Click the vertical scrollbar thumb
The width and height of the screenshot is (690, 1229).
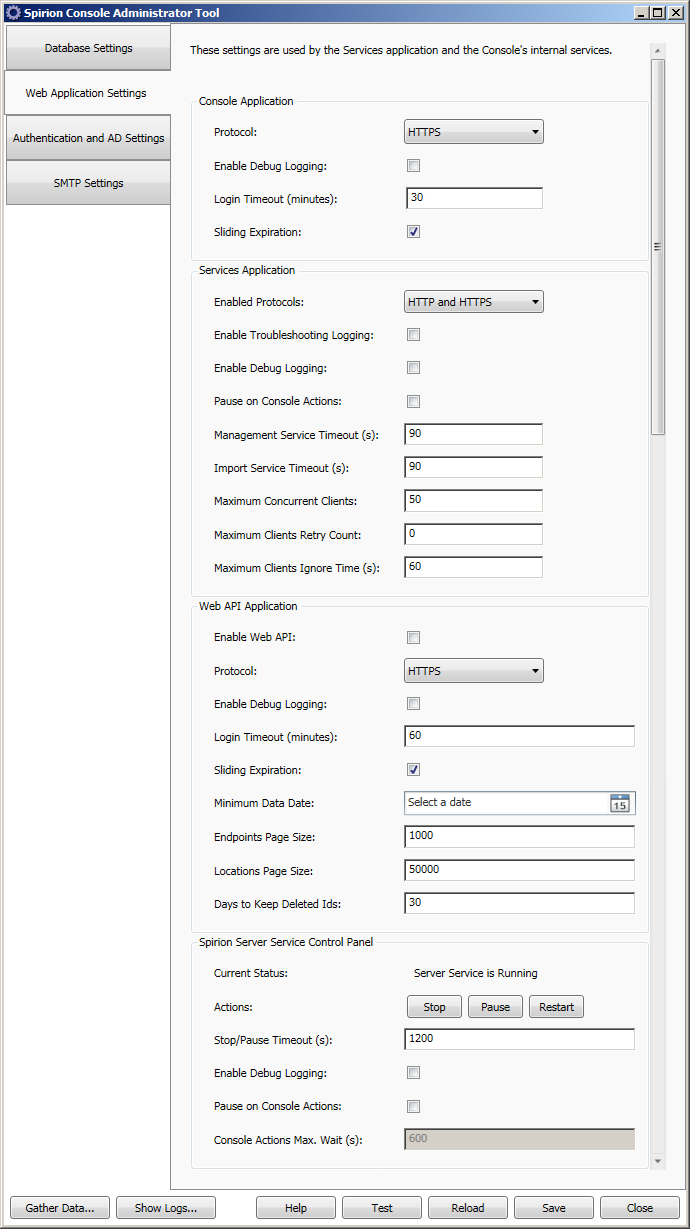coord(657,246)
